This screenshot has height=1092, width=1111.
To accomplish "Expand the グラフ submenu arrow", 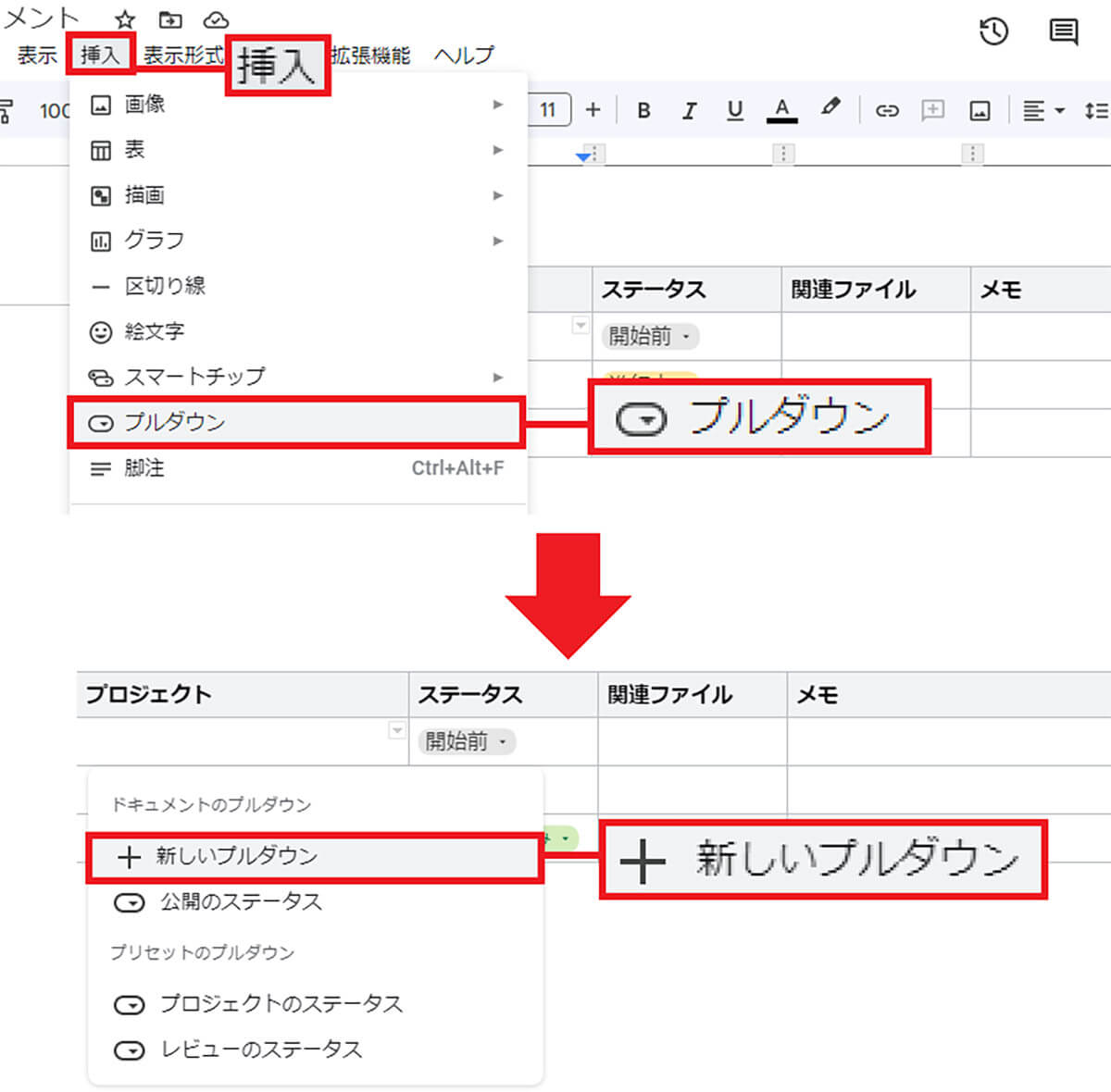I will click(498, 241).
